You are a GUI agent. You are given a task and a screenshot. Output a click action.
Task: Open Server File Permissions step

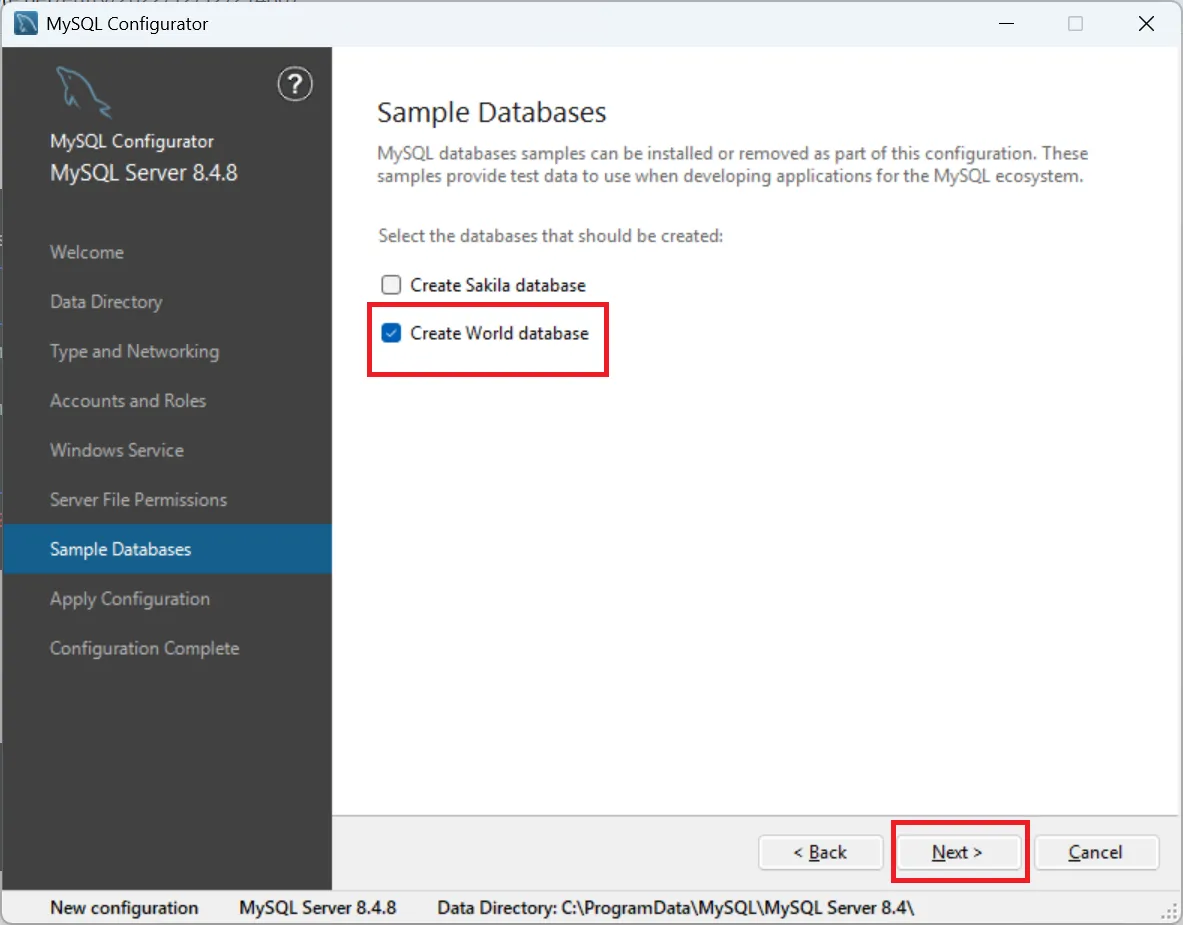click(x=138, y=499)
